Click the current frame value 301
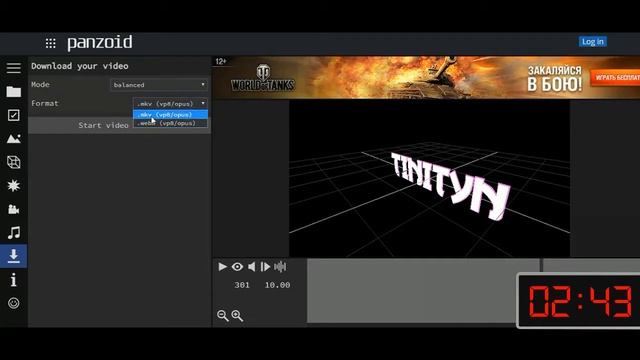640x360 pixels. point(242,285)
